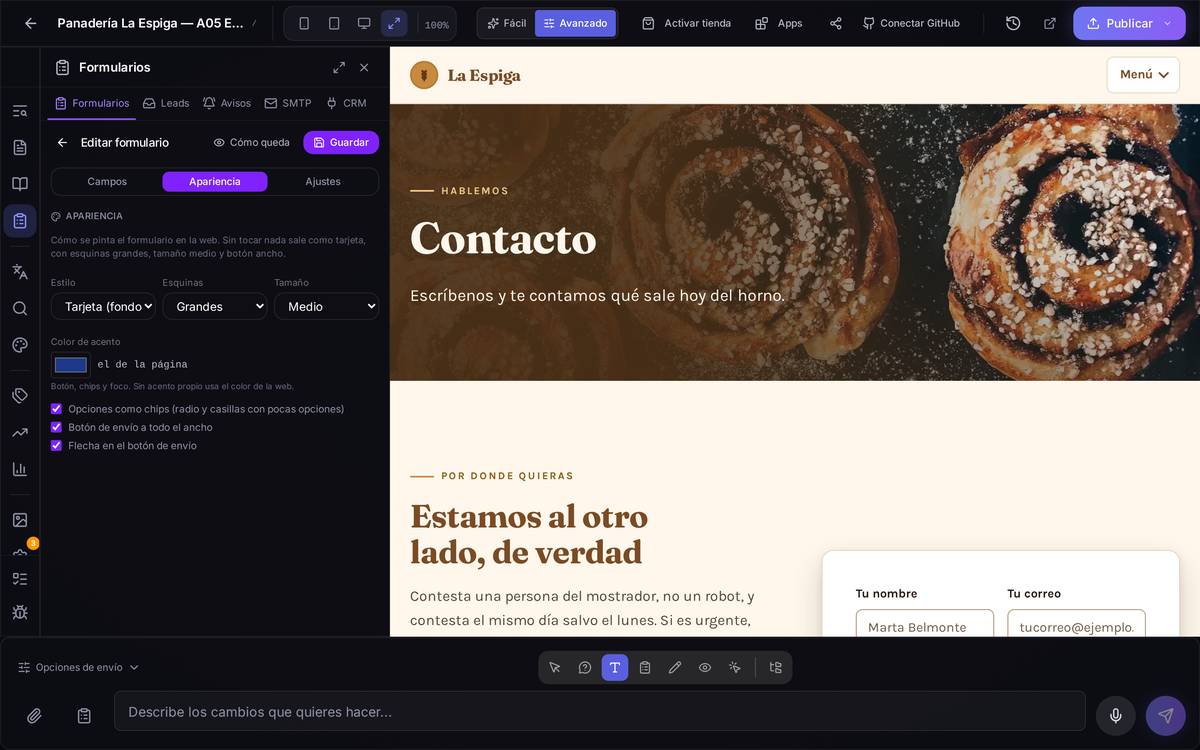Image resolution: width=1200 pixels, height=750 pixels.
Task: Open the Leads tab
Action: click(166, 103)
